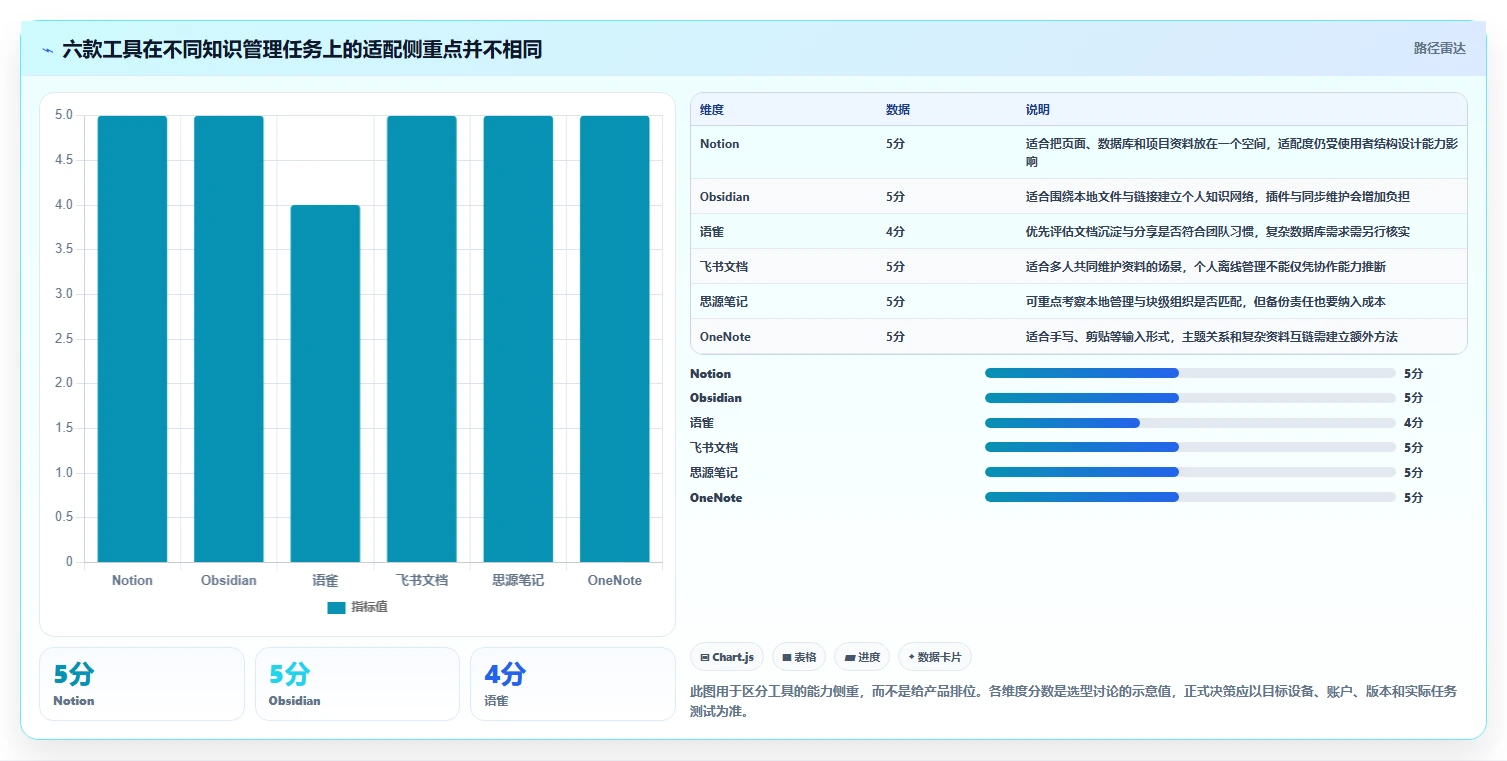Click description starting 适合手写、剪贴
1507x761 pixels.
click(x=1212, y=337)
